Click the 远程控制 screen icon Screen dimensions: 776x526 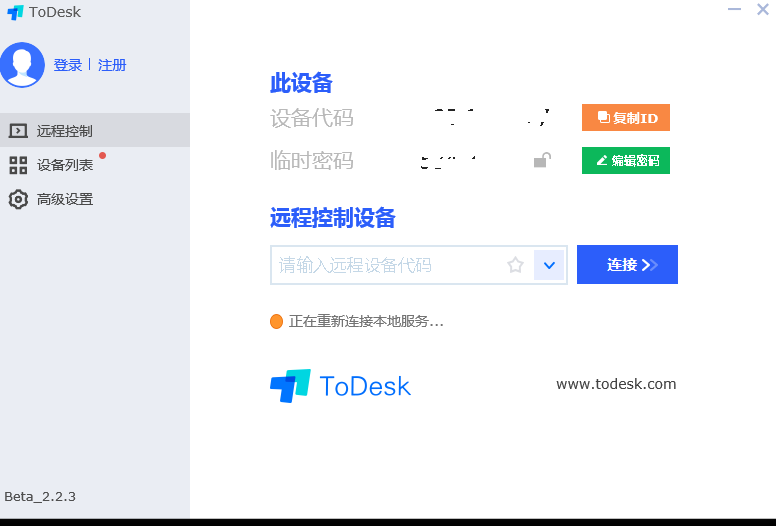click(x=18, y=131)
